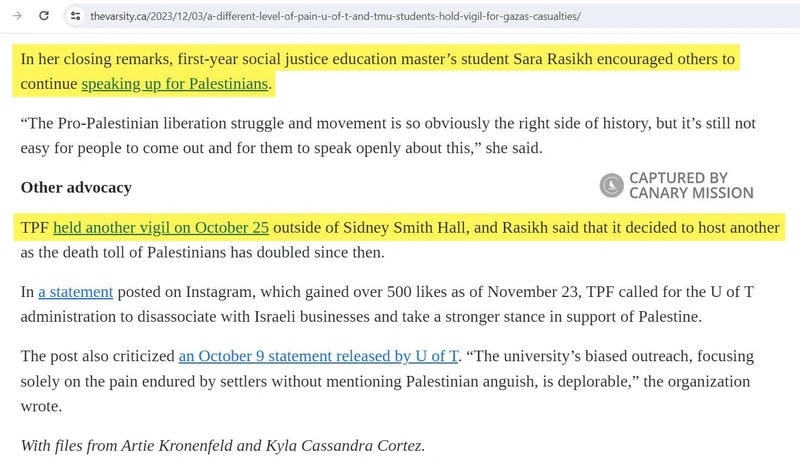Reload the page with refresh icon

44,16
